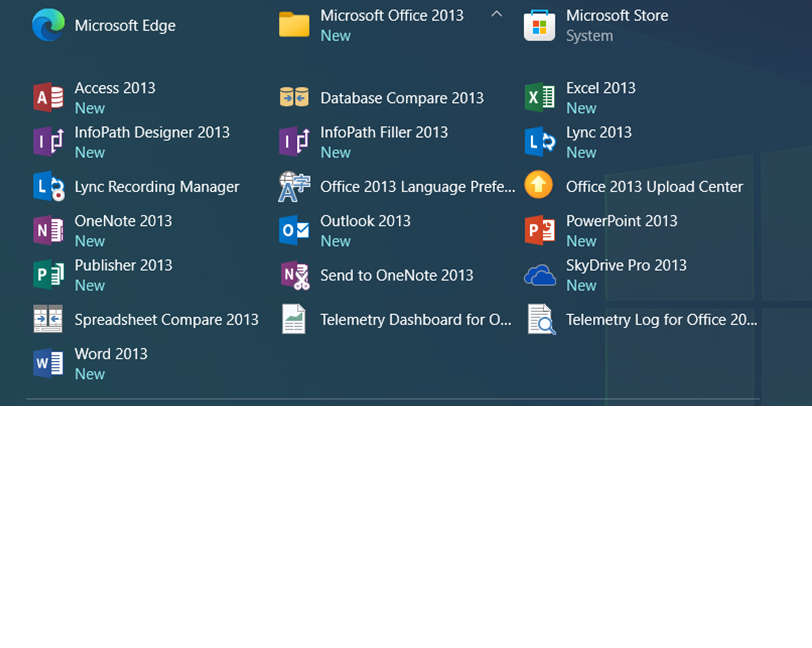Select the Office 2013 Upload Center entry
Screen dimensions: 812x648
654,187
